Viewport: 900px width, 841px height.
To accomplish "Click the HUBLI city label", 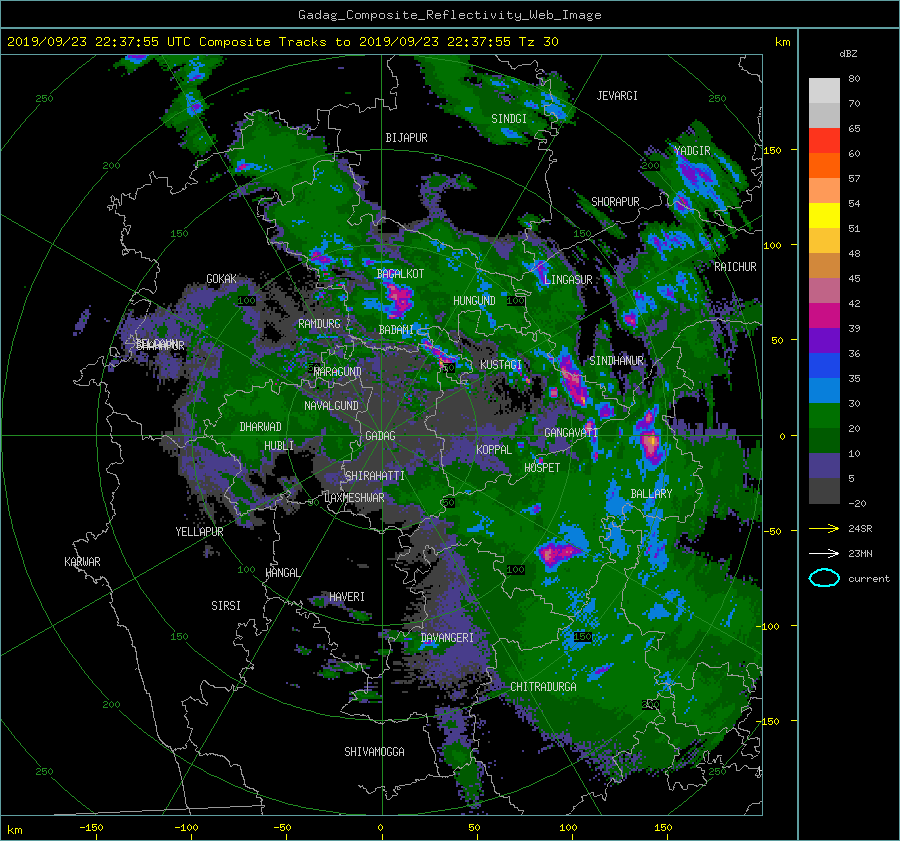I will click(279, 445).
